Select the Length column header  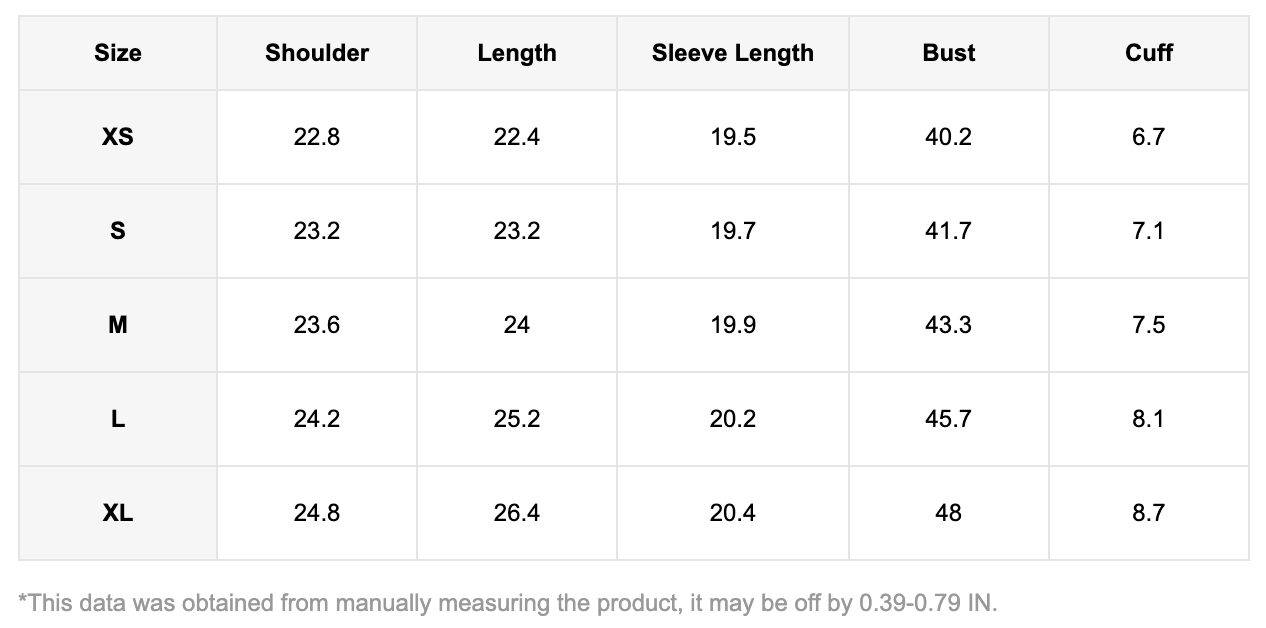click(517, 53)
